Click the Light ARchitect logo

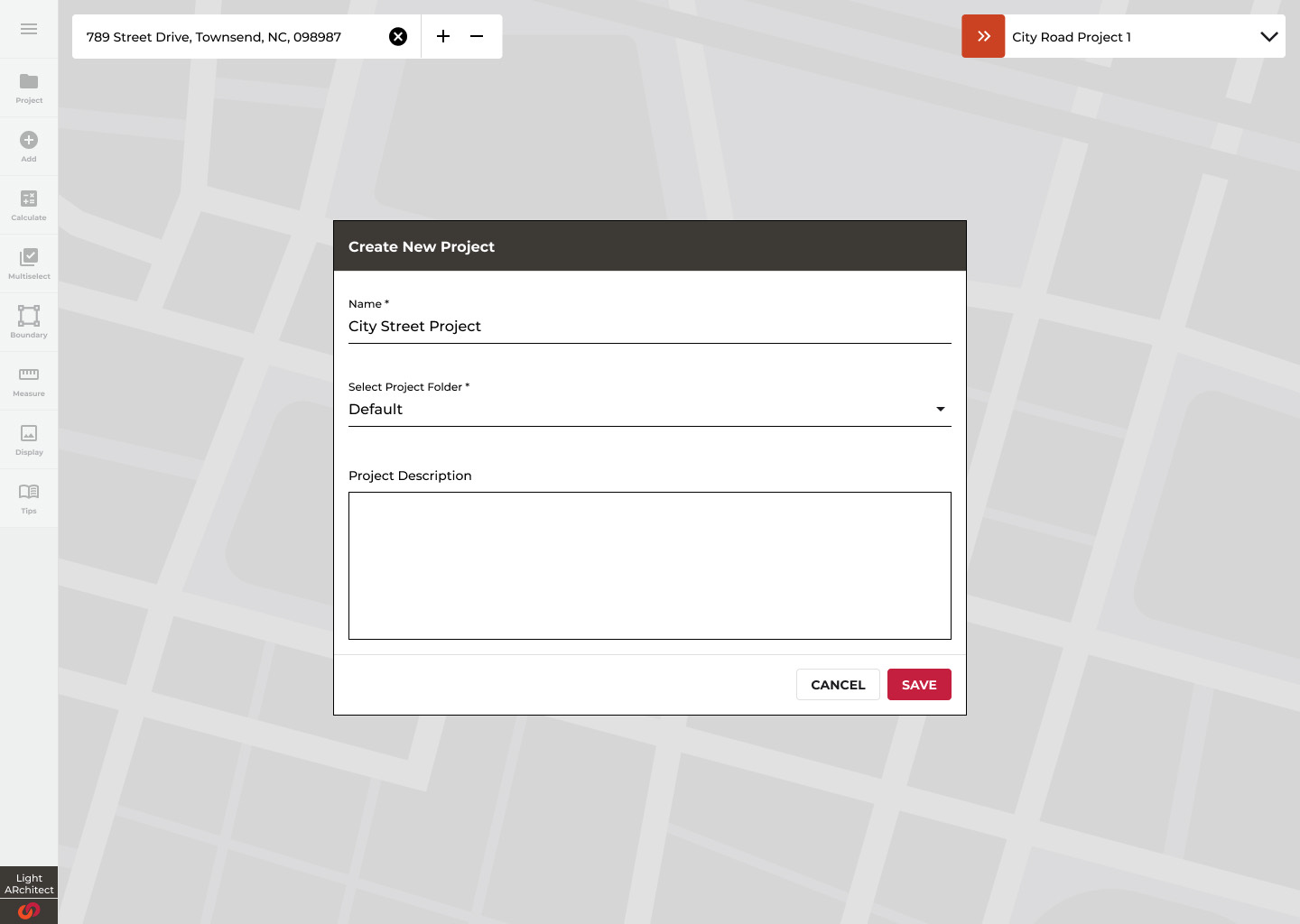point(29,895)
